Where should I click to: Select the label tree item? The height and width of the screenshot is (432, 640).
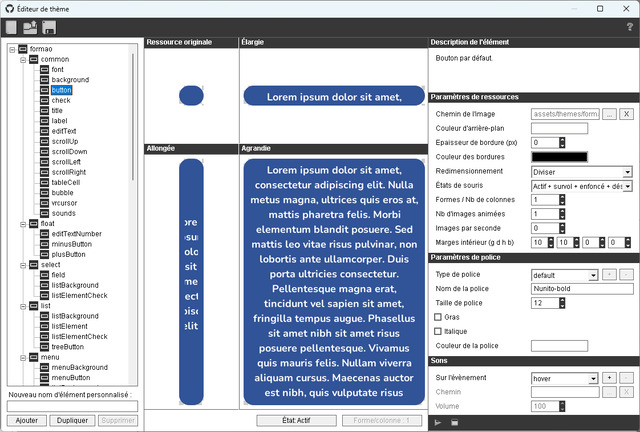click(x=60, y=121)
